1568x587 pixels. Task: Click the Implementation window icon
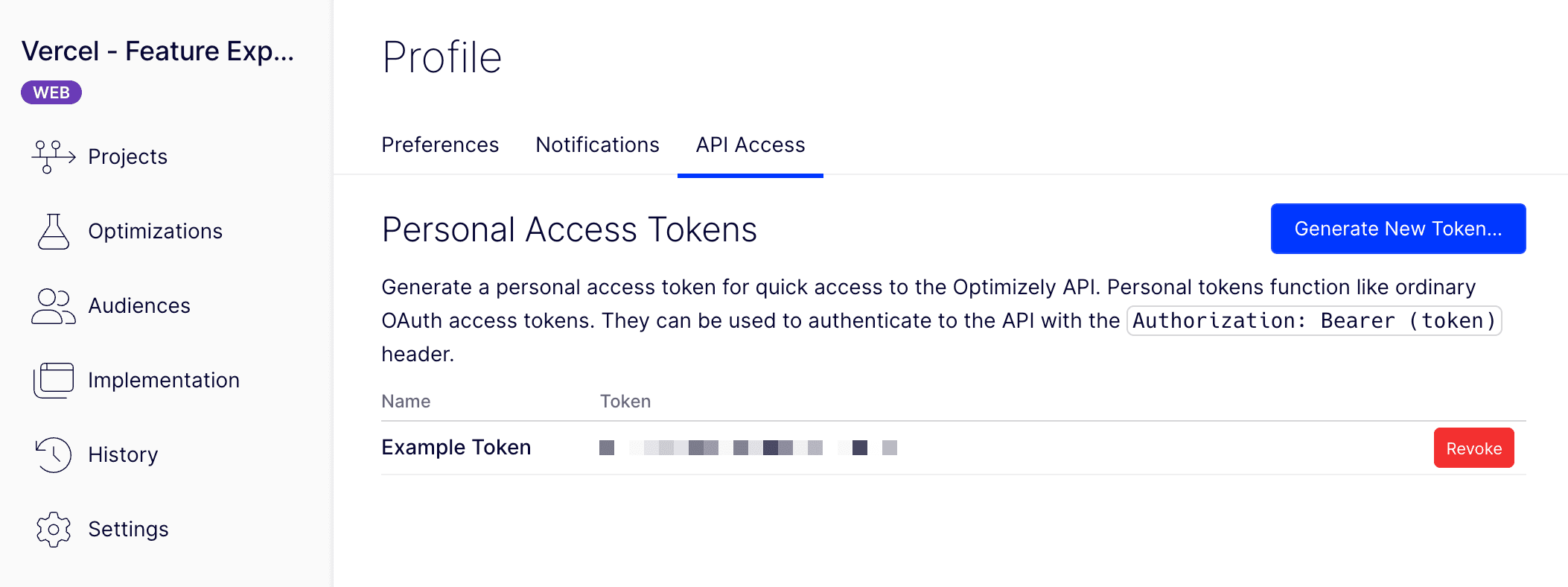pos(53,380)
